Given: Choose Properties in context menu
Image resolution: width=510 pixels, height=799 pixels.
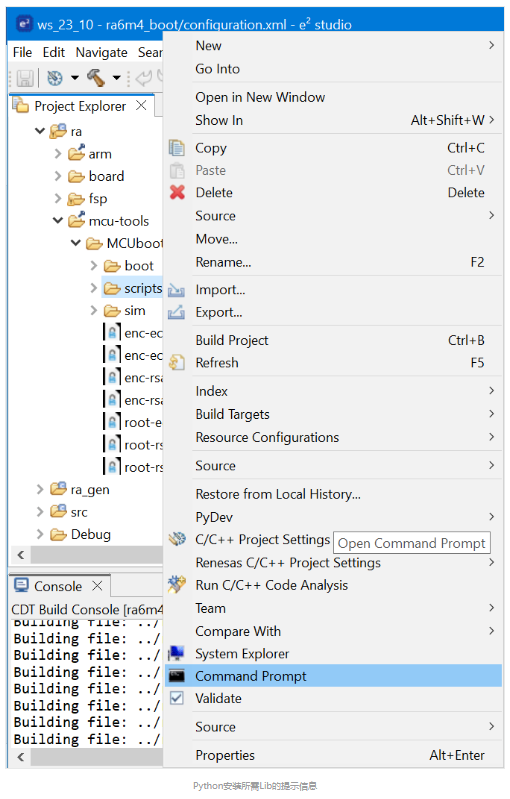Looking at the screenshot, I should click(x=333, y=755).
